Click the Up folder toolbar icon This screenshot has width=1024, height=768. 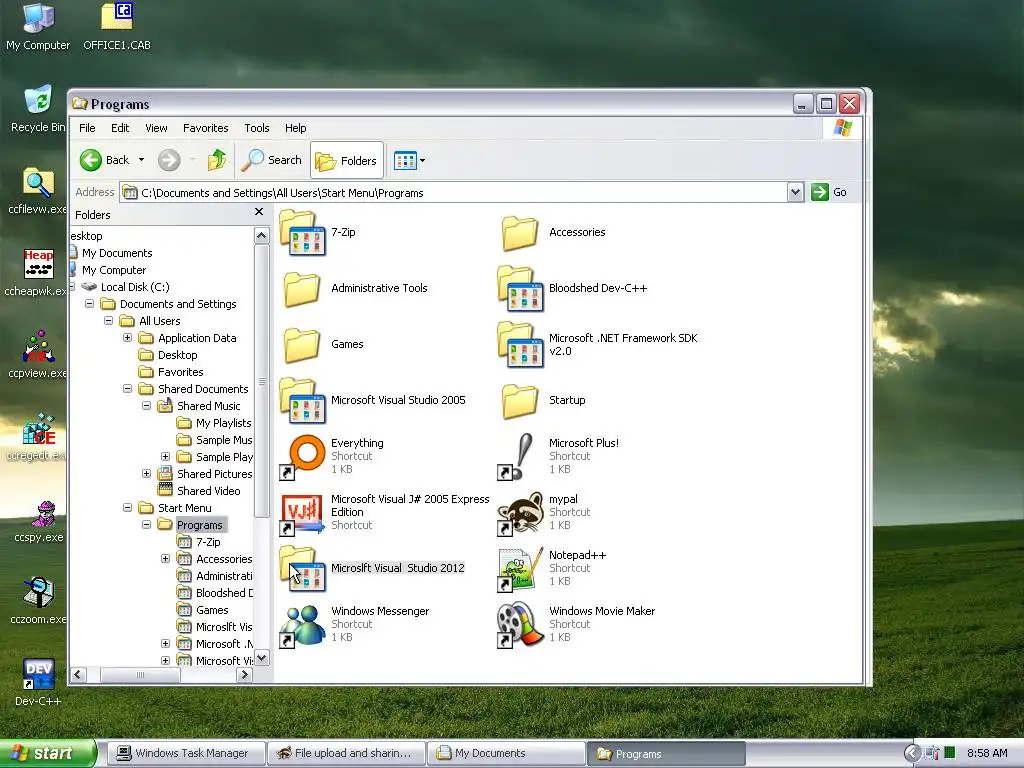click(217, 160)
